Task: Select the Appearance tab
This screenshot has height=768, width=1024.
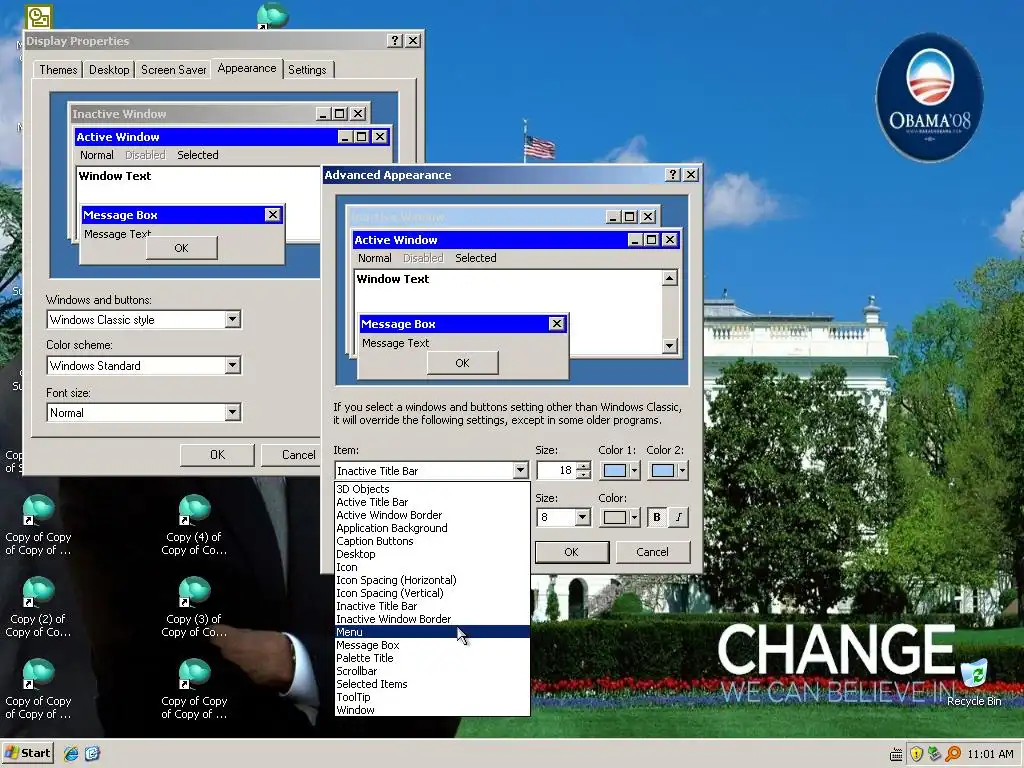Action: click(247, 68)
